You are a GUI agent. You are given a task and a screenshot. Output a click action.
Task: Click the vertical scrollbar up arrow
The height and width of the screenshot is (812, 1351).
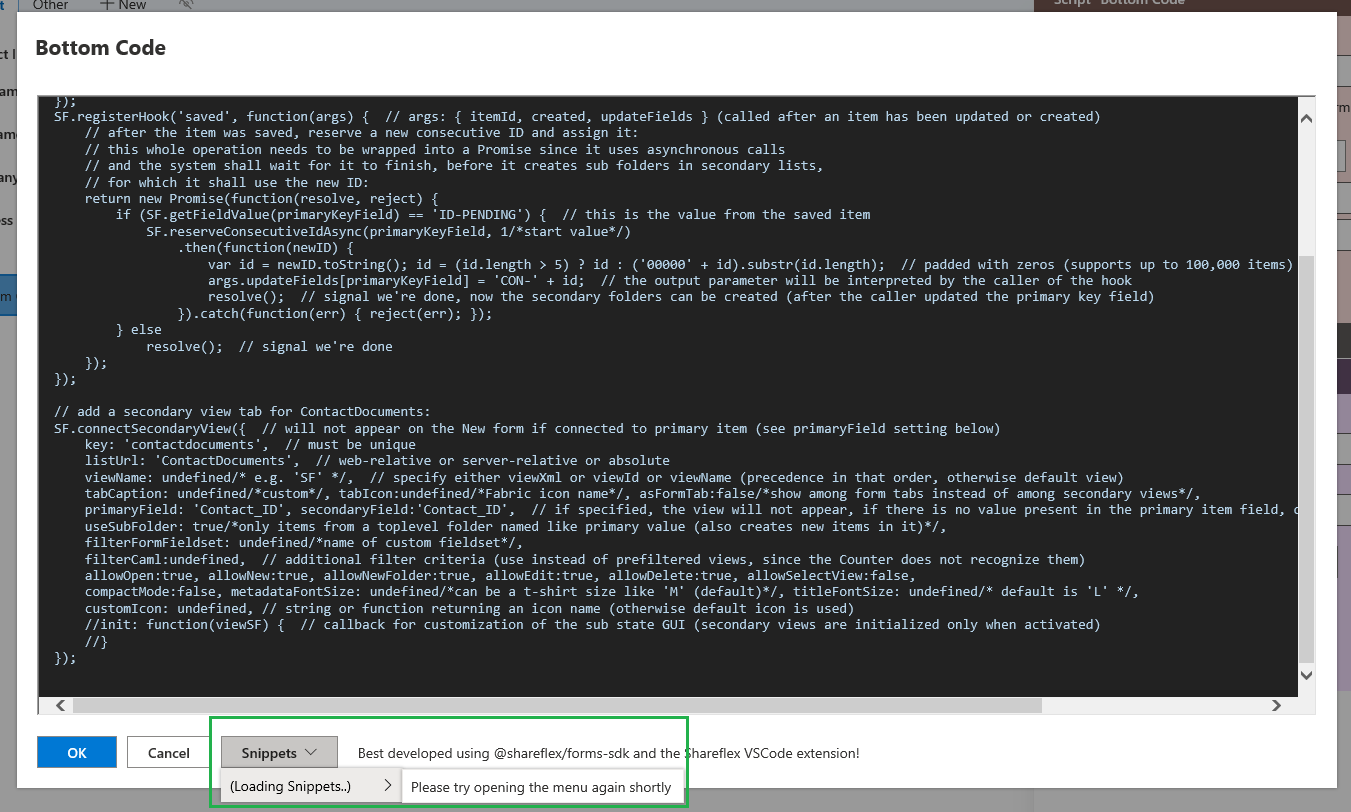(x=1305, y=118)
